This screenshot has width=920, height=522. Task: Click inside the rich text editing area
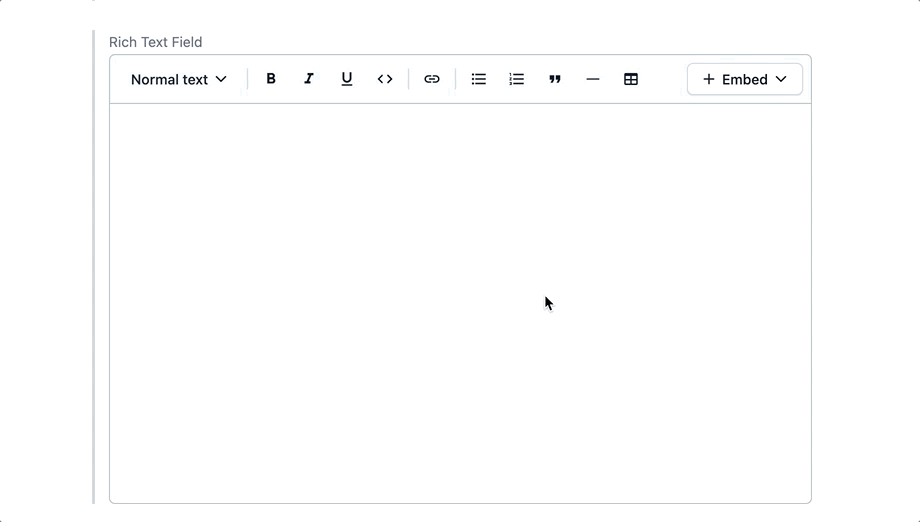(x=461, y=303)
